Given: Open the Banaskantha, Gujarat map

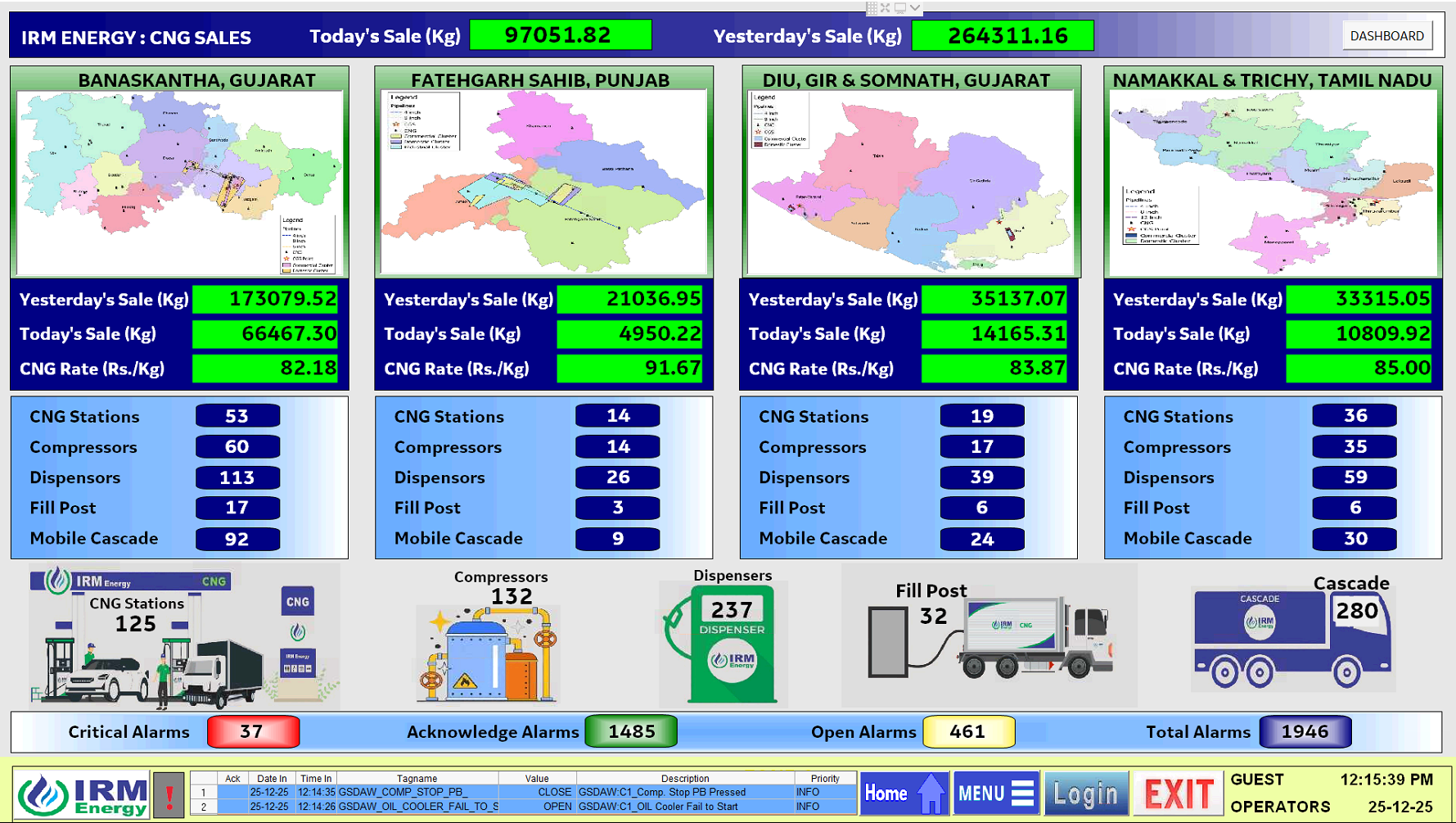Looking at the screenshot, I should 179,183.
